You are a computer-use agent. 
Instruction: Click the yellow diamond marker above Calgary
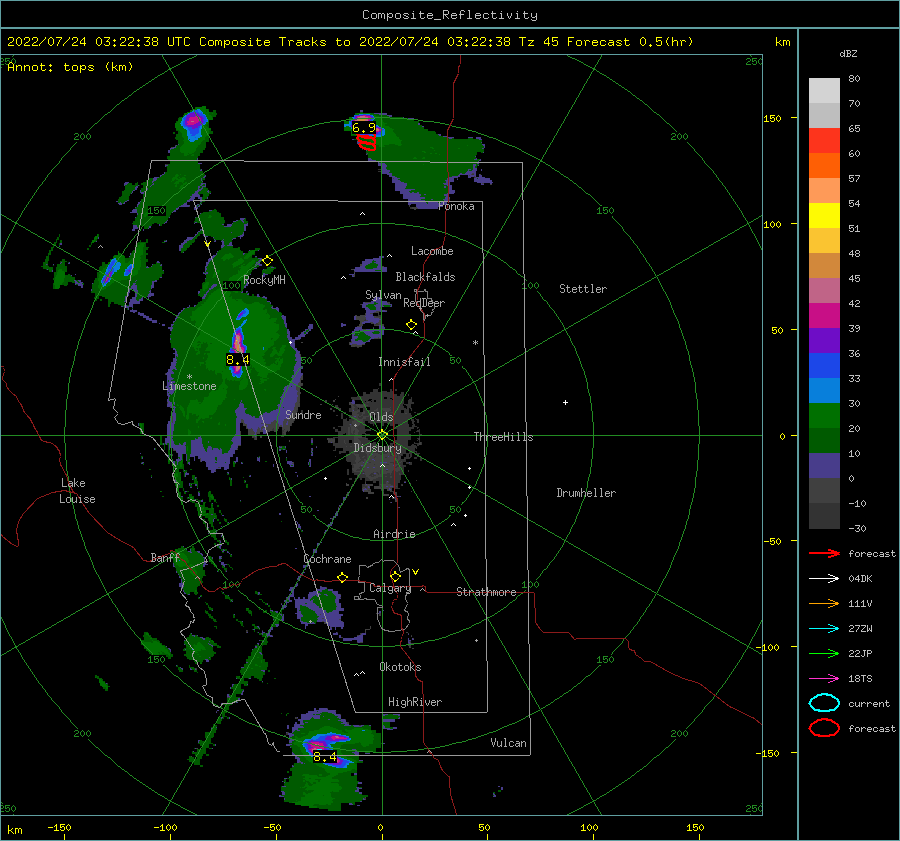click(x=395, y=576)
